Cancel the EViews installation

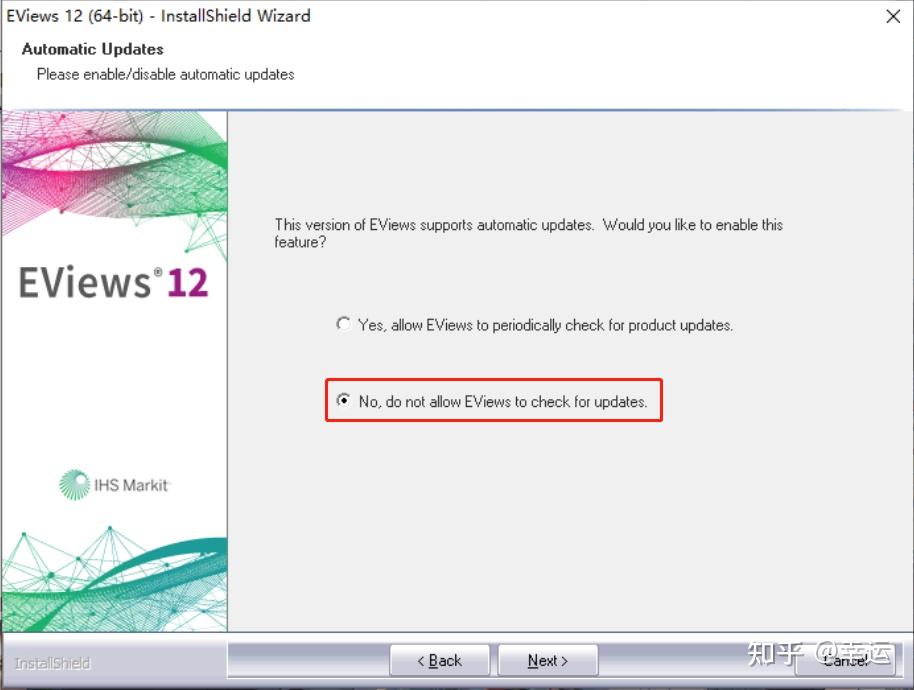[845, 660]
